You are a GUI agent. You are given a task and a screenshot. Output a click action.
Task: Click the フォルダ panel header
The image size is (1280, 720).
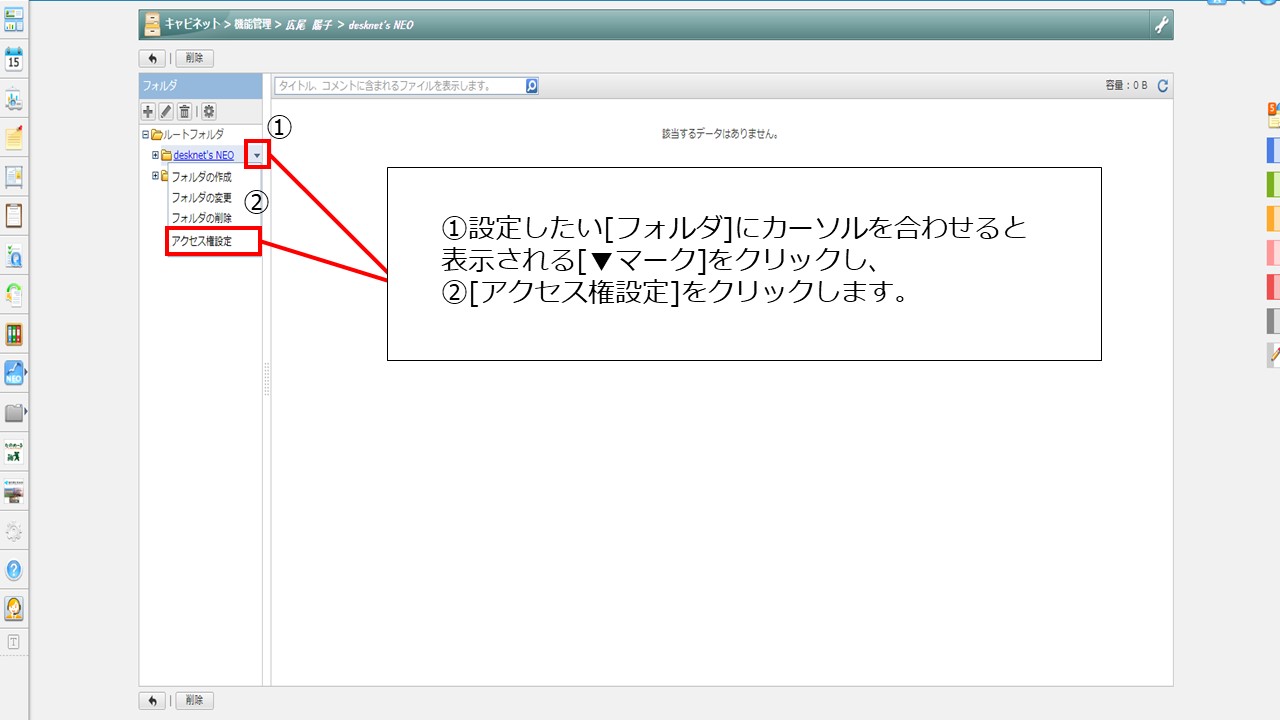pyautogui.click(x=200, y=86)
